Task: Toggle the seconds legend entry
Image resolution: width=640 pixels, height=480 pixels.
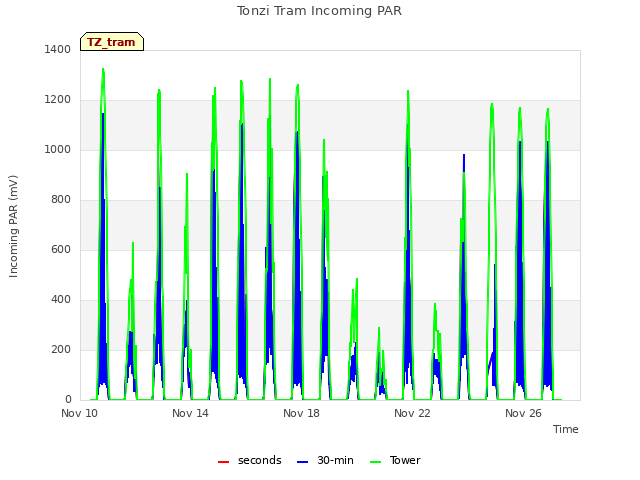Action: pos(250,460)
